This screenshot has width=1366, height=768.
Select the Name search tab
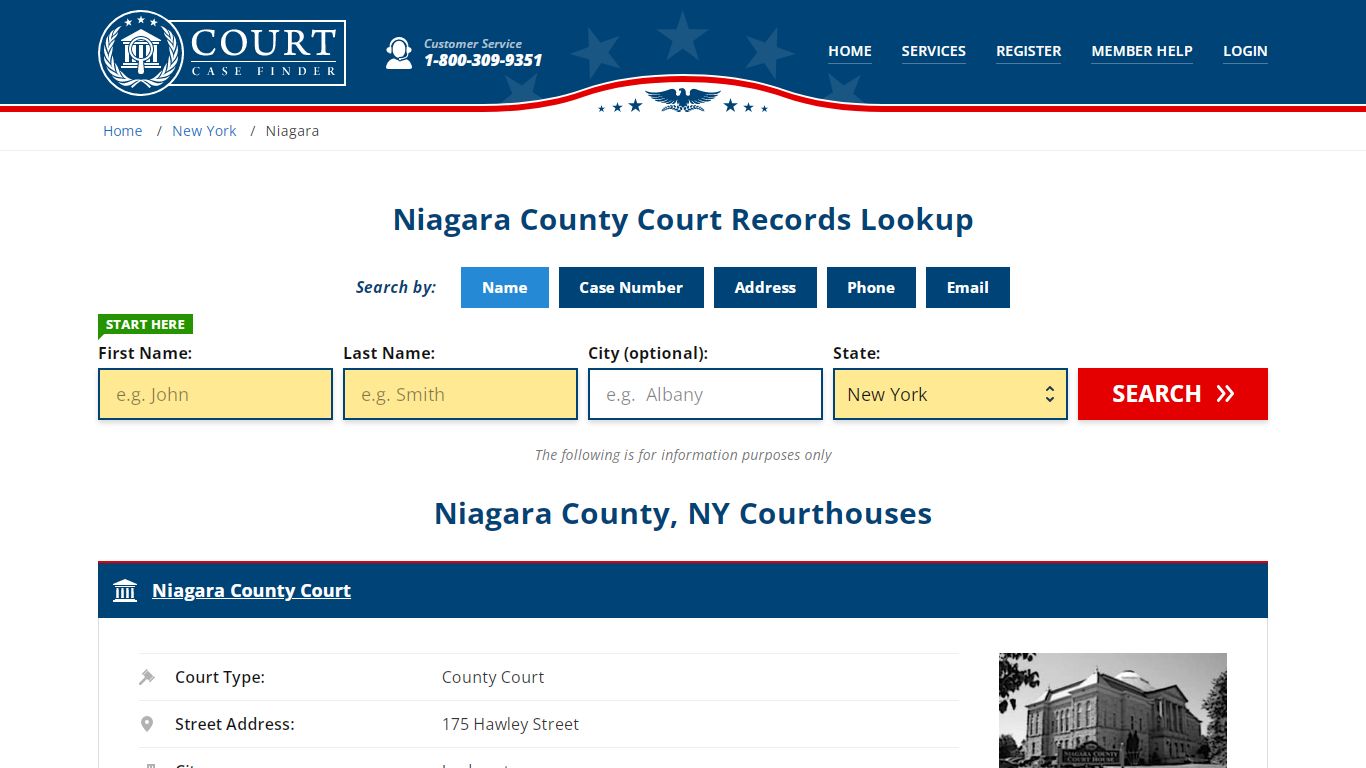click(x=505, y=287)
